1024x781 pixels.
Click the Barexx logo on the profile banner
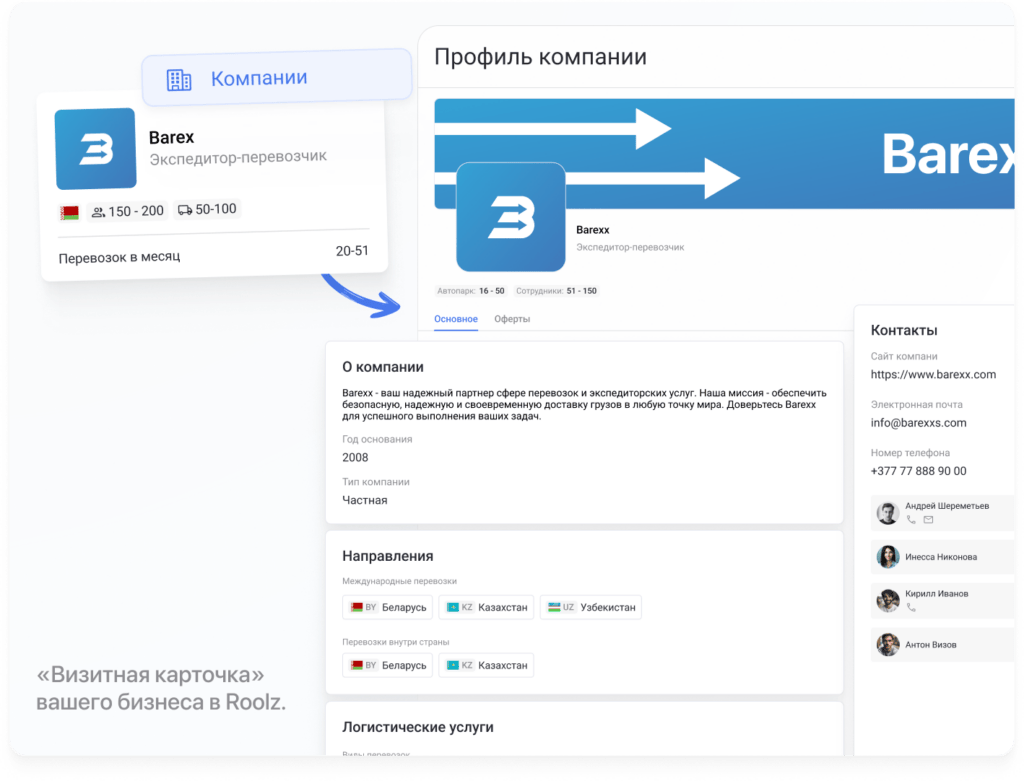(x=511, y=218)
